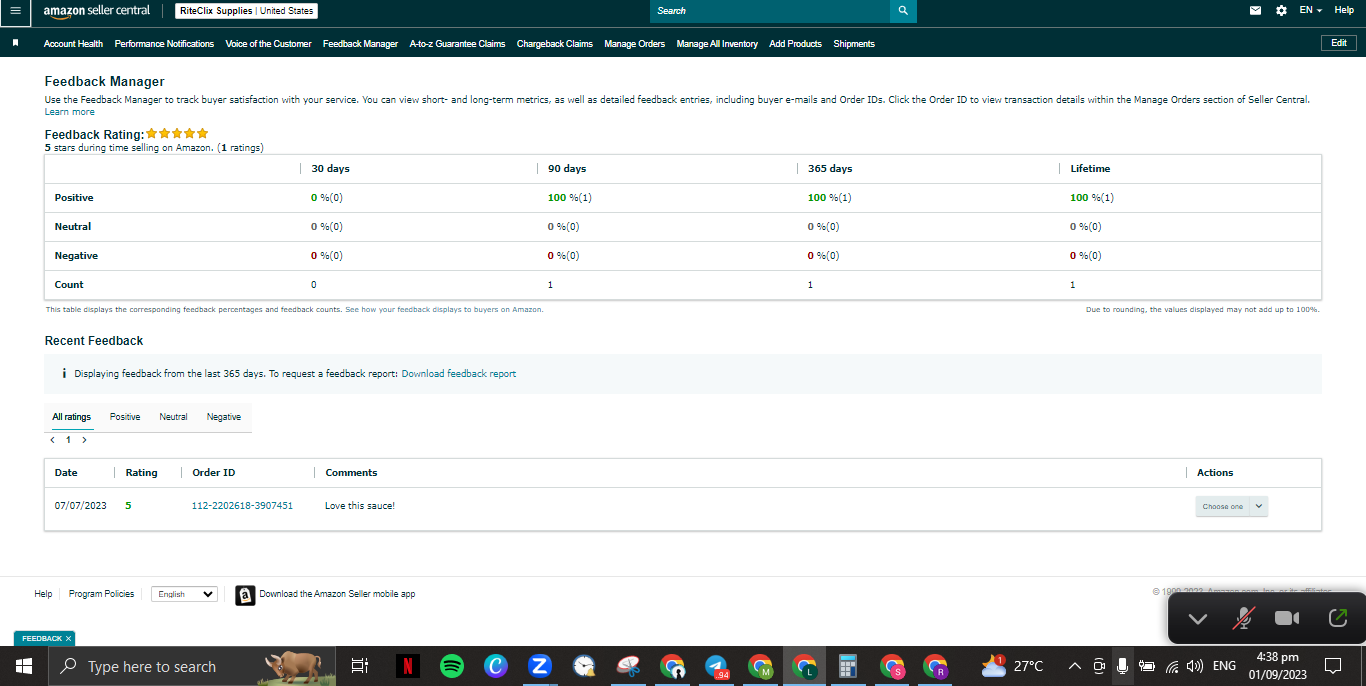Click the Choose one action button

(1223, 507)
